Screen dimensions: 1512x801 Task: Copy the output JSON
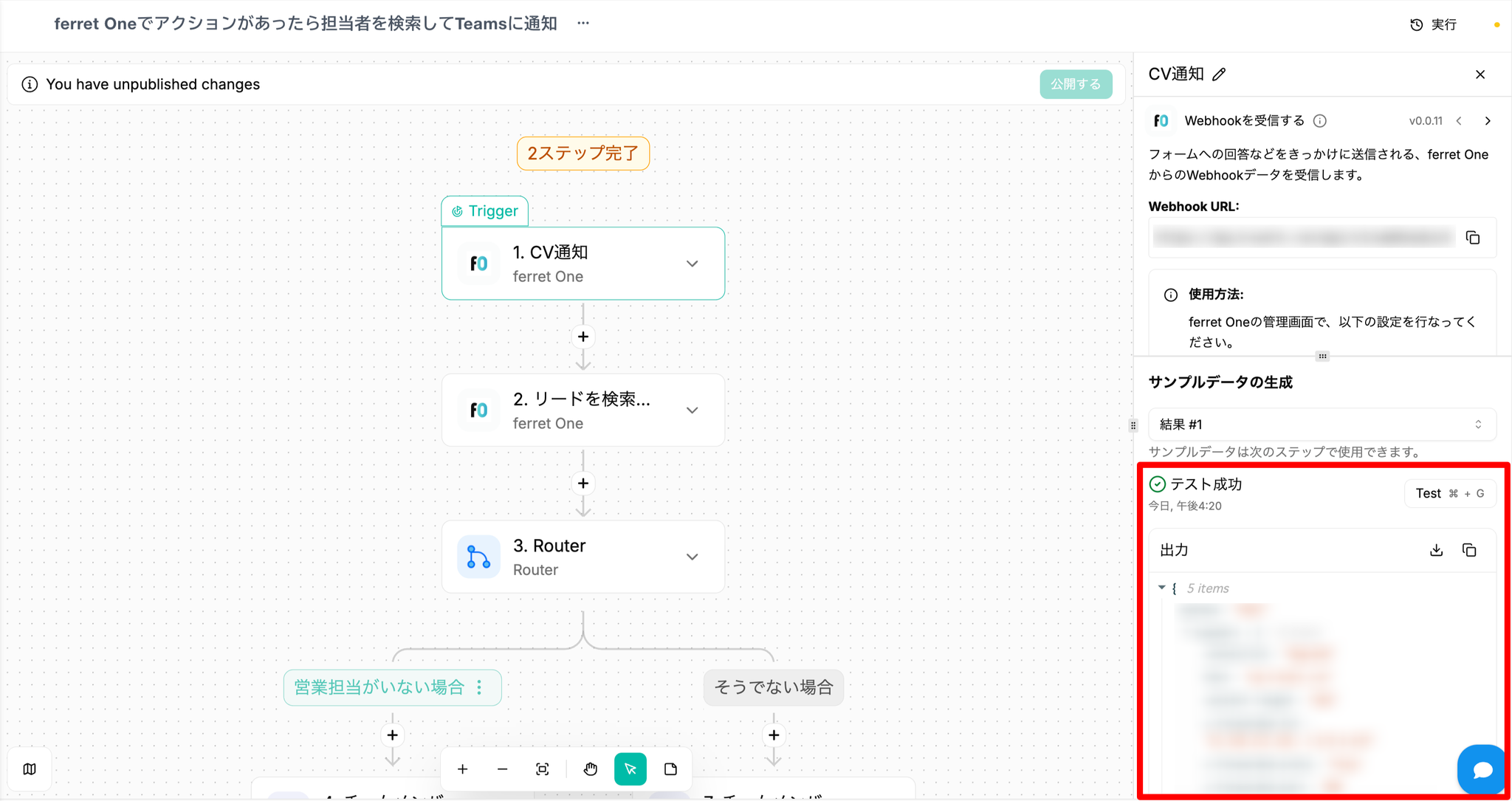point(1469,550)
